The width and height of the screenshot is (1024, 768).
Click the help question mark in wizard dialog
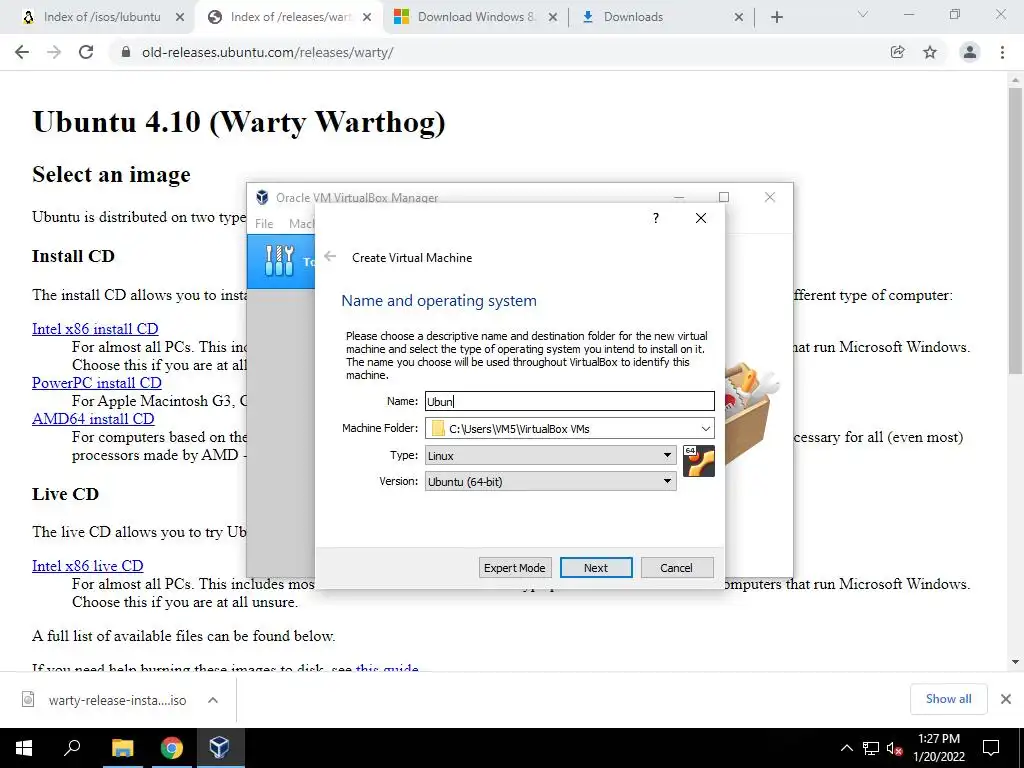pyautogui.click(x=656, y=218)
